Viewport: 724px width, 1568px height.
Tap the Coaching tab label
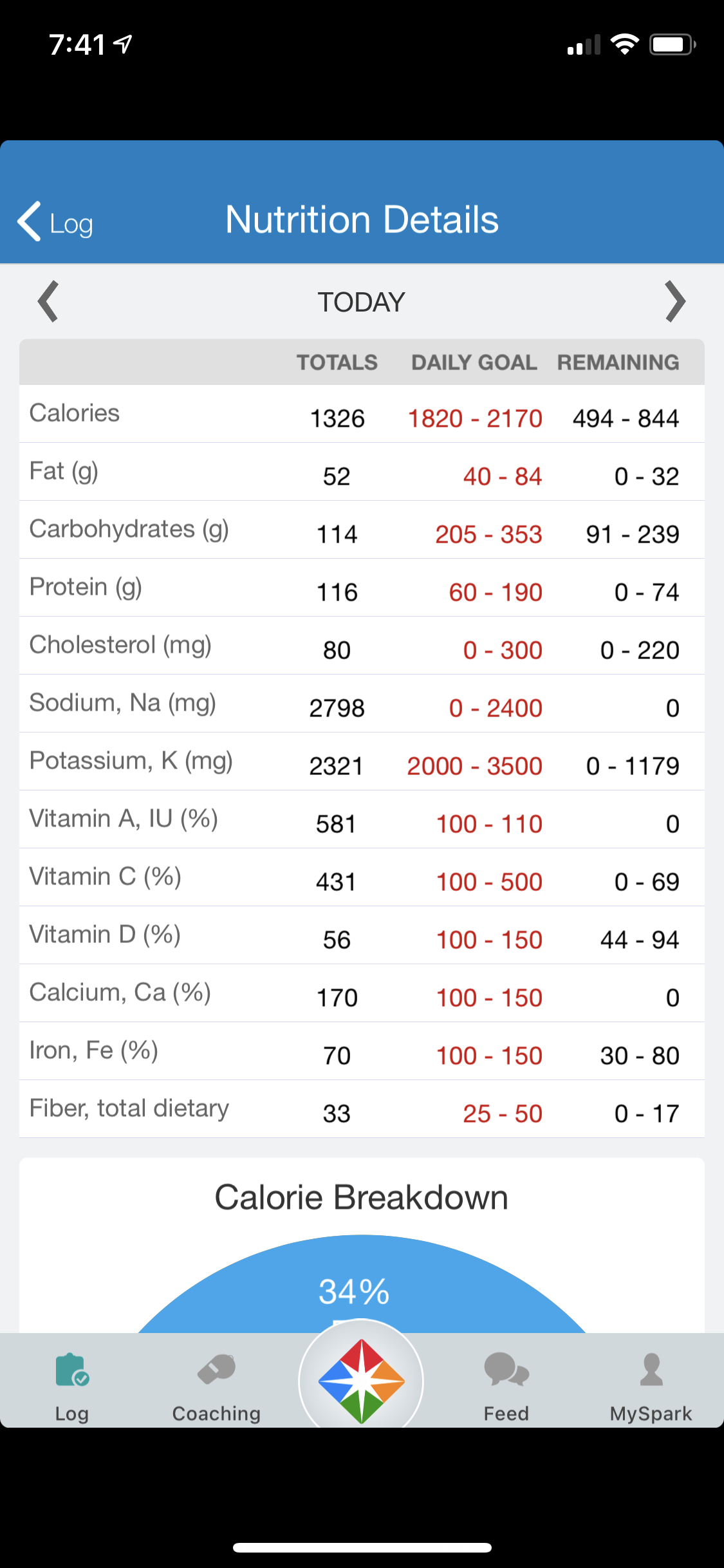point(216,1413)
